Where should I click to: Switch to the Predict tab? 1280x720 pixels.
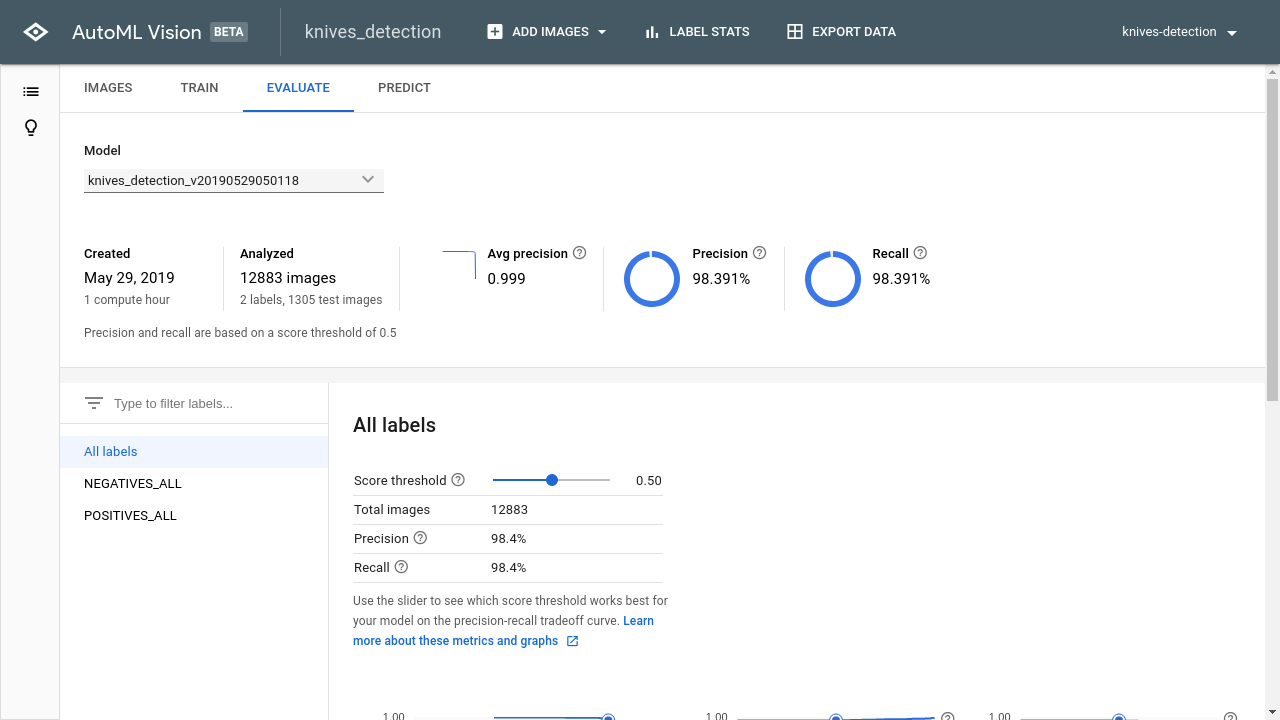(x=404, y=88)
